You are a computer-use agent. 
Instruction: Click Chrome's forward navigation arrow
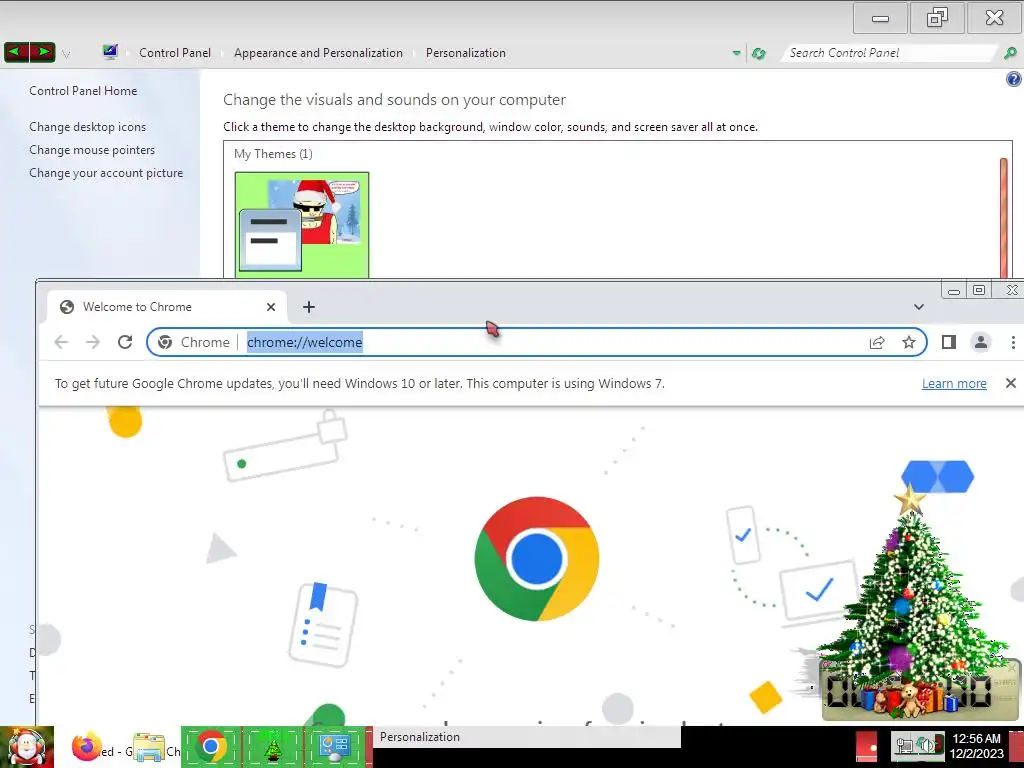click(93, 342)
